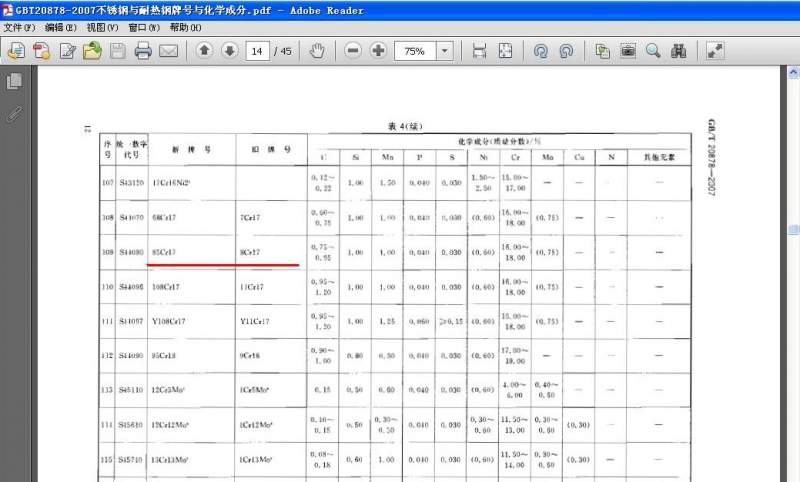Open the zoom level dropdown arrow

tap(445, 50)
